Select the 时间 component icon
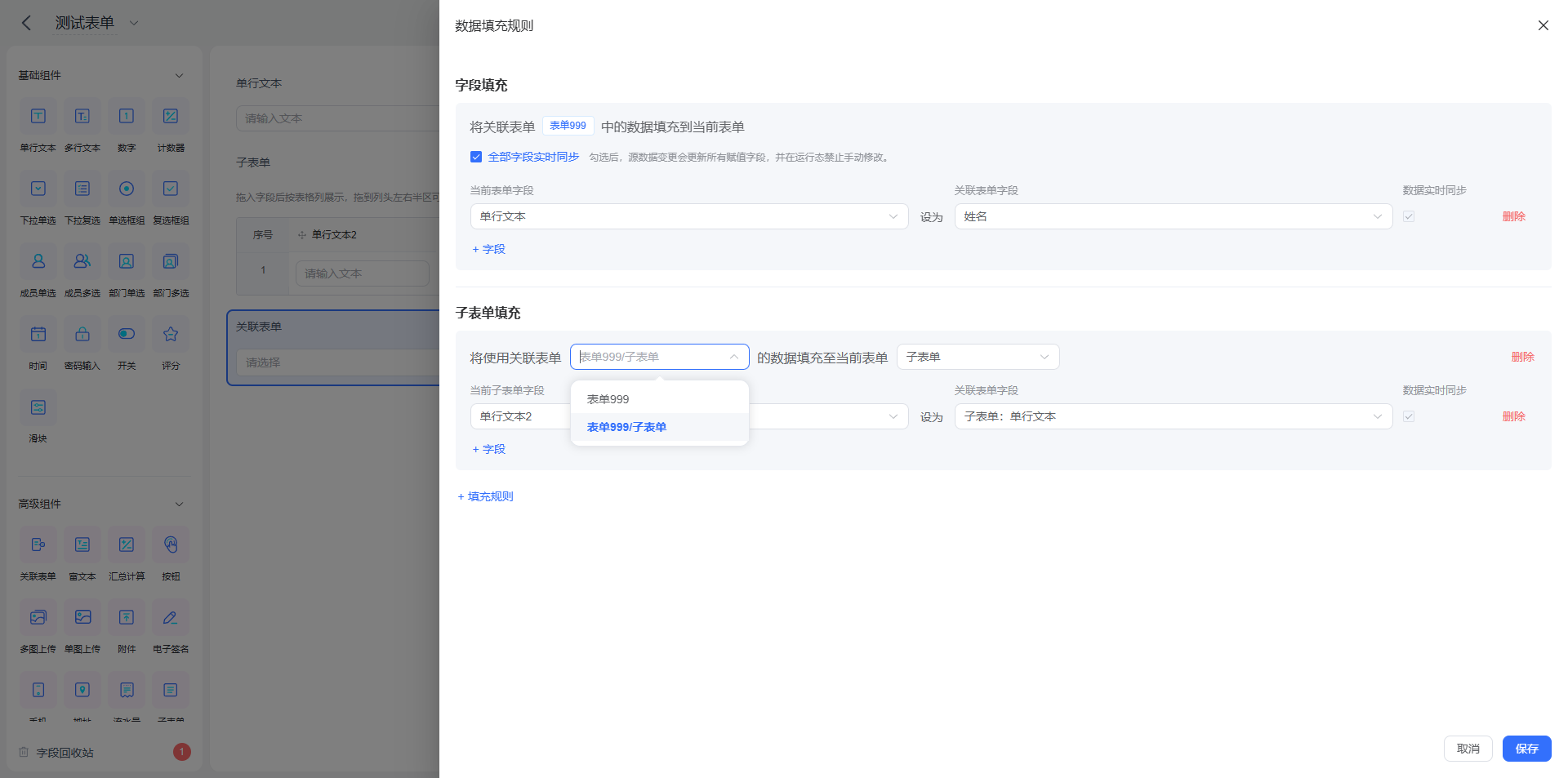1568x778 pixels. click(38, 334)
